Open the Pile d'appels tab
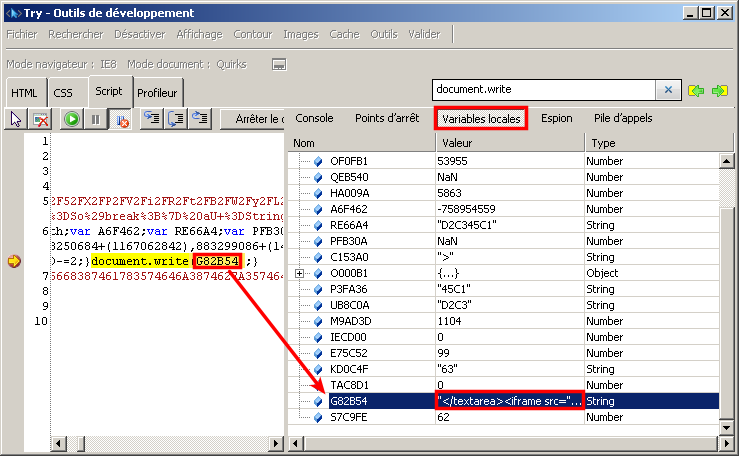739x456 pixels. pos(622,118)
